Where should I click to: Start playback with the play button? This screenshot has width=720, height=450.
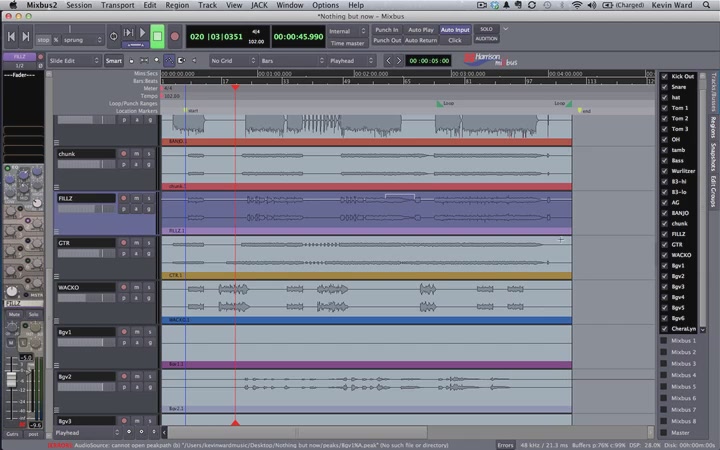(x=142, y=33)
